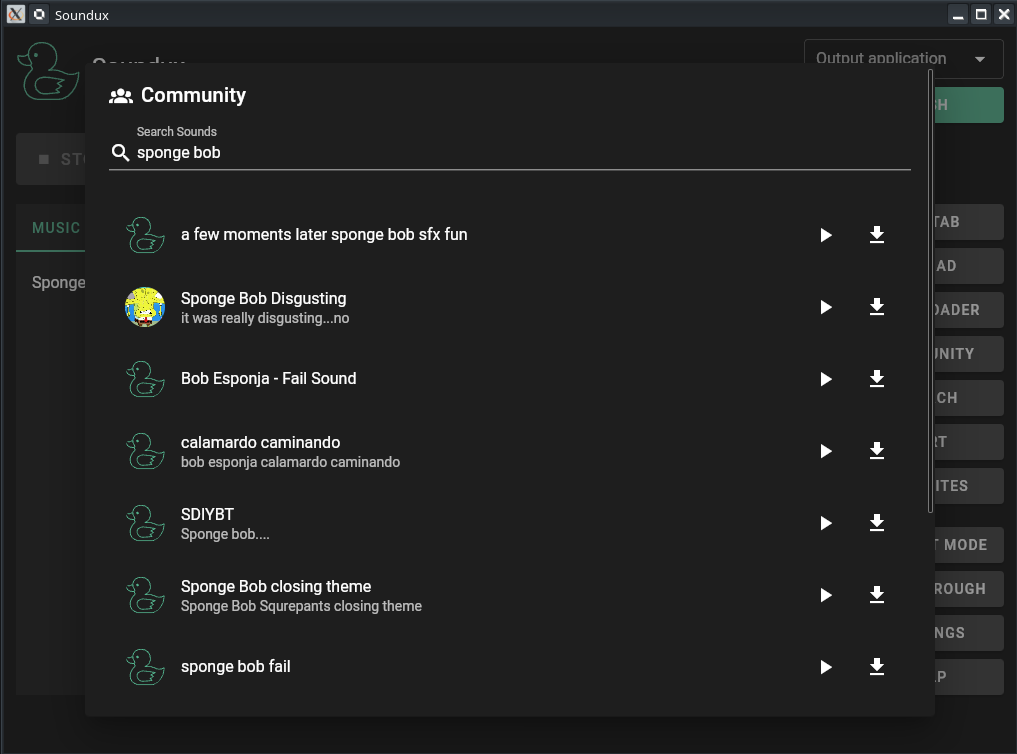
Task: Play Bob Esponja - Fail Sound
Action: point(826,379)
